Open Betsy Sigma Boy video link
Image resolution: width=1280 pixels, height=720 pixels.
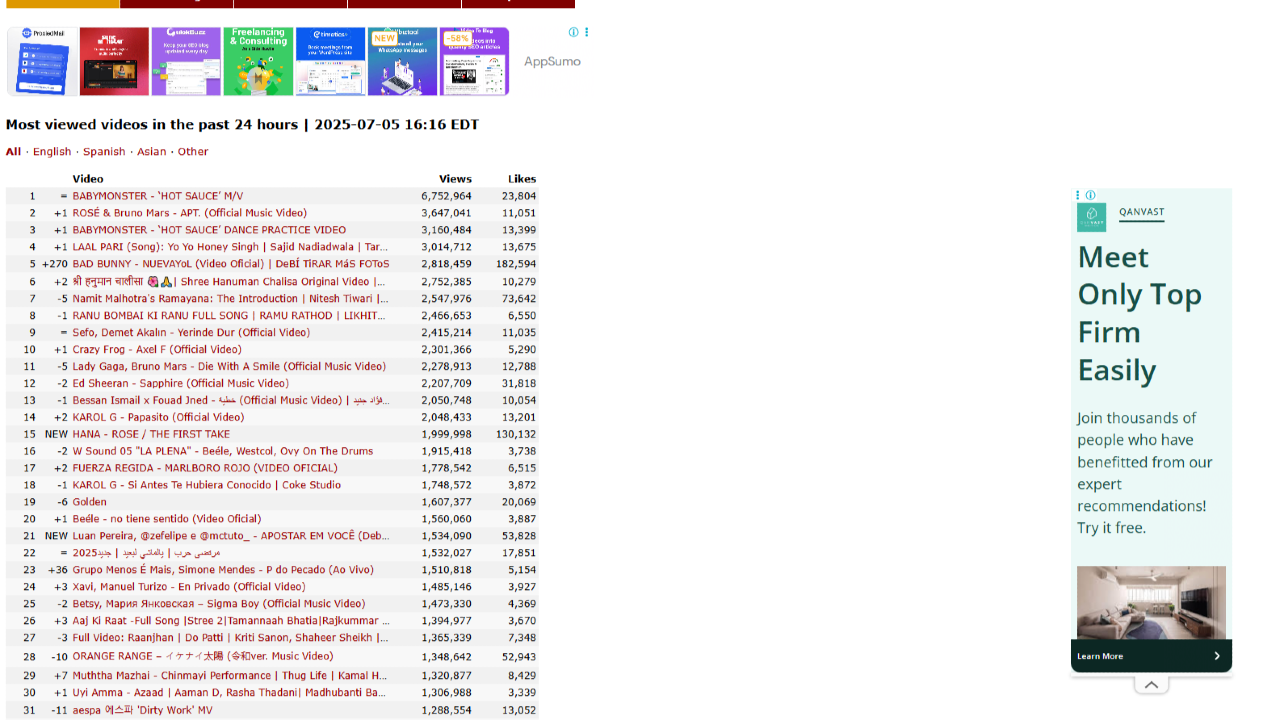coord(219,604)
